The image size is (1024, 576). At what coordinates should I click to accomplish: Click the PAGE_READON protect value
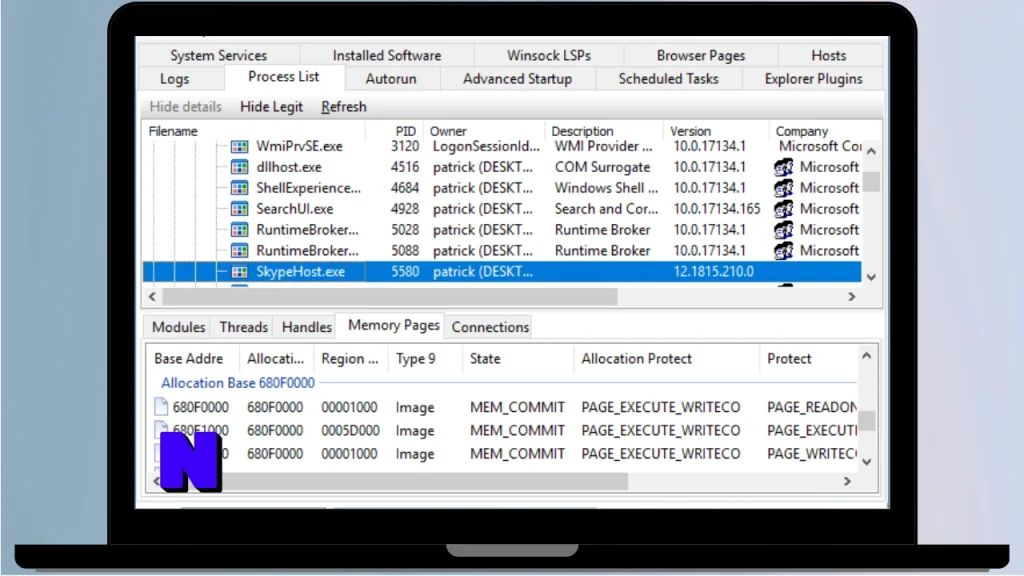click(812, 407)
